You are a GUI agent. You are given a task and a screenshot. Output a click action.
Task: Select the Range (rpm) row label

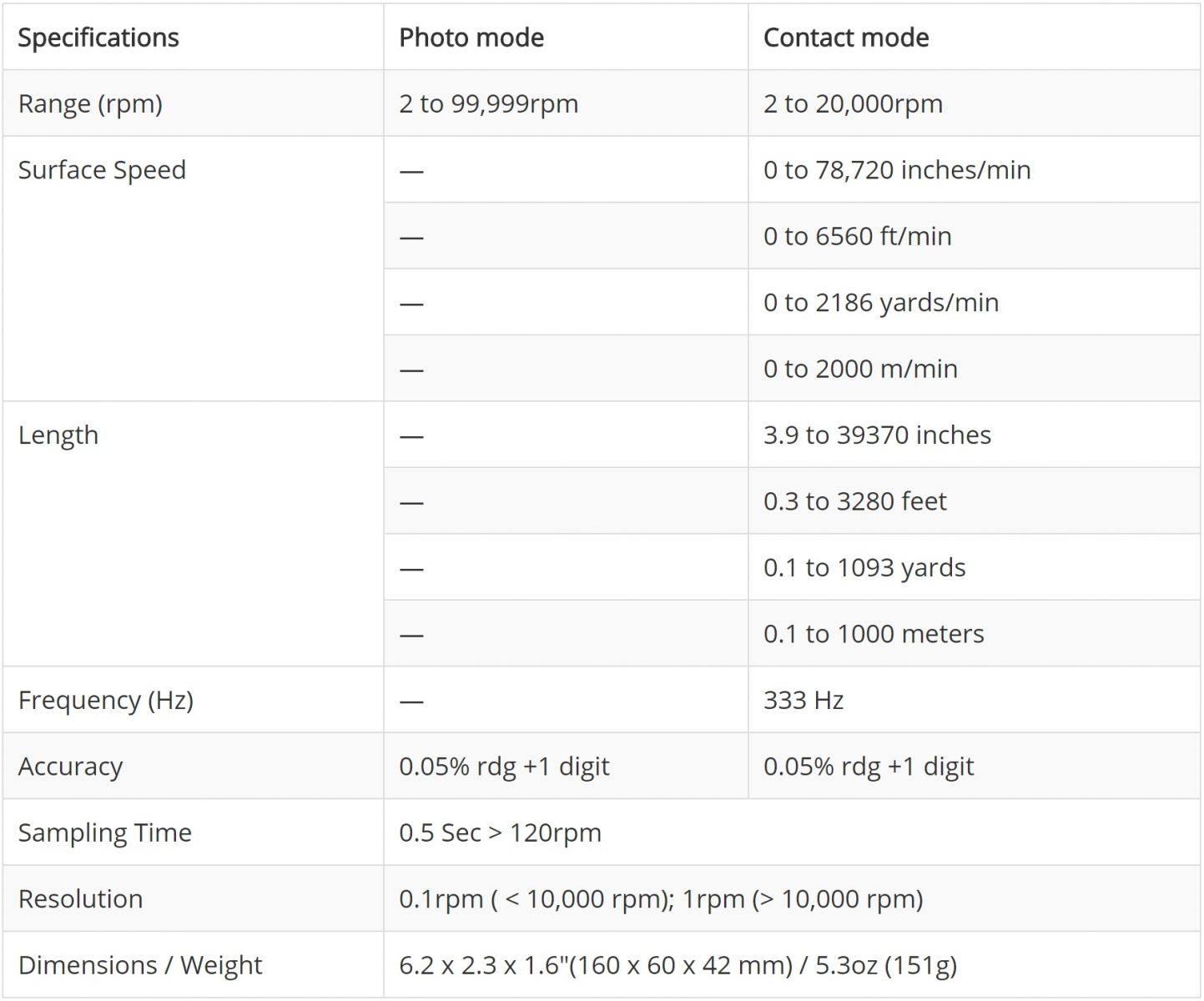pos(90,104)
